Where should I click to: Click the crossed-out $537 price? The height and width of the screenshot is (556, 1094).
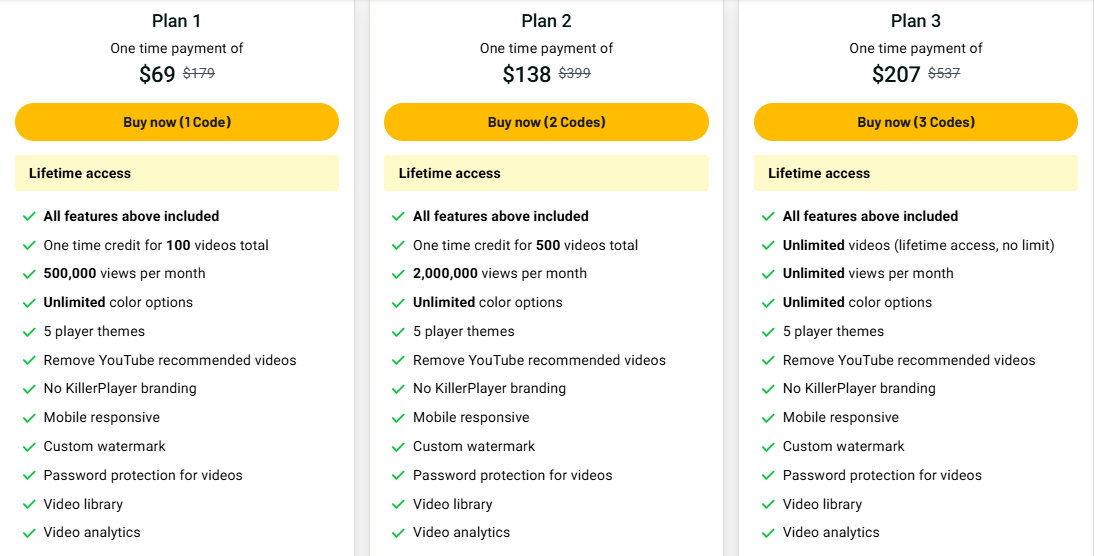click(944, 73)
